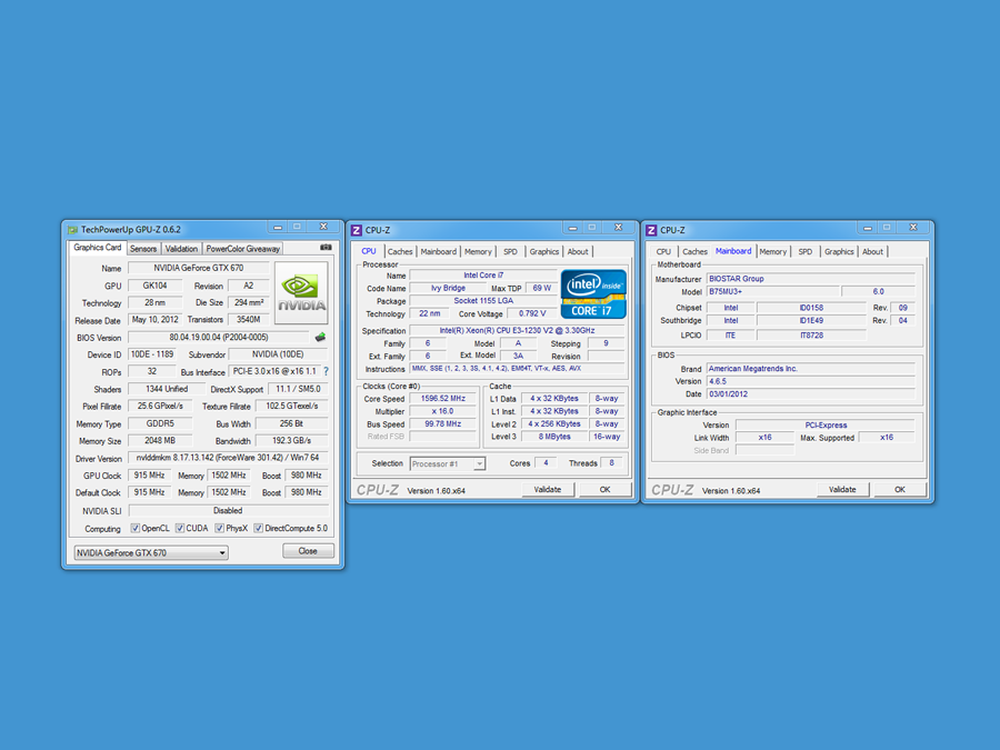Open SPD tab in the middle CPU-Z window
The image size is (1000, 750).
(510, 252)
